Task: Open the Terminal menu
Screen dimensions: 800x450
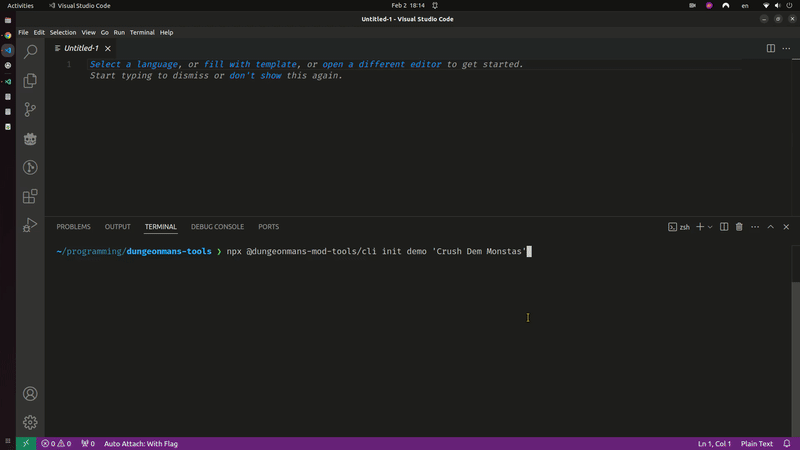Action: pyautogui.click(x=142, y=32)
